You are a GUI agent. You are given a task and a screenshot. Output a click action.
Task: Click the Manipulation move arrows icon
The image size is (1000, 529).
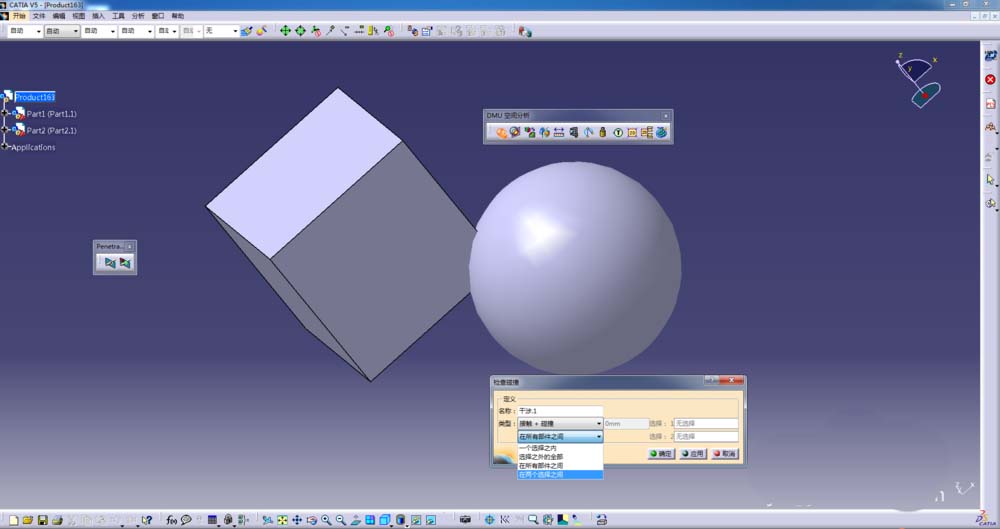point(285,31)
